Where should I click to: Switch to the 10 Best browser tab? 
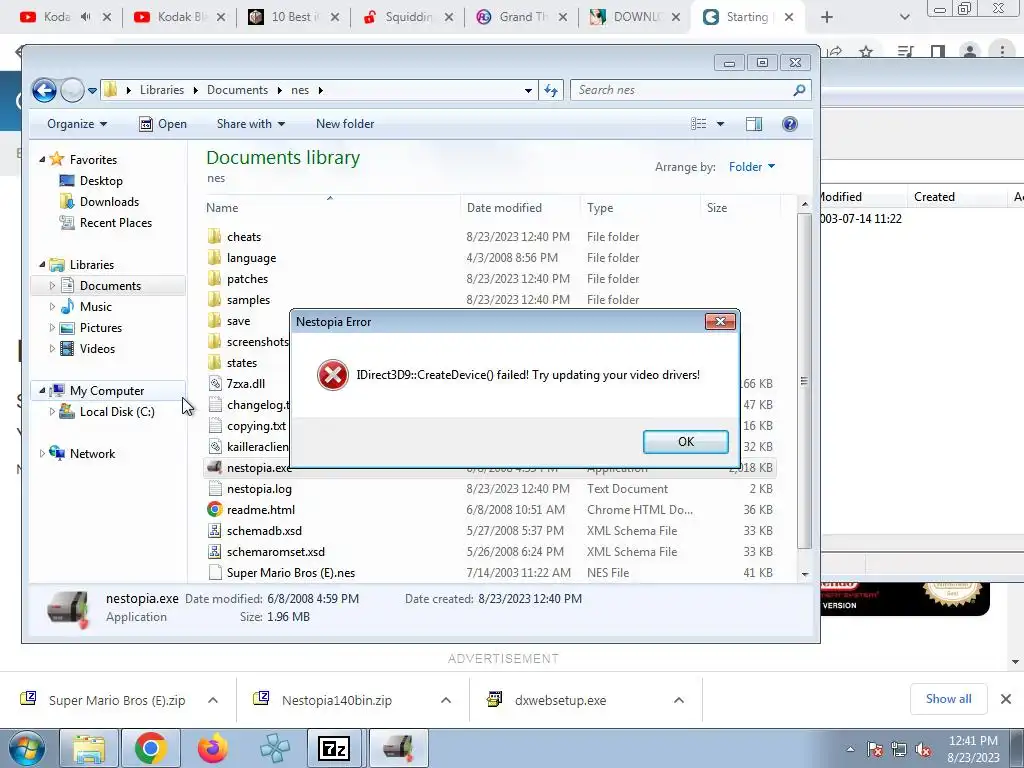(x=294, y=17)
